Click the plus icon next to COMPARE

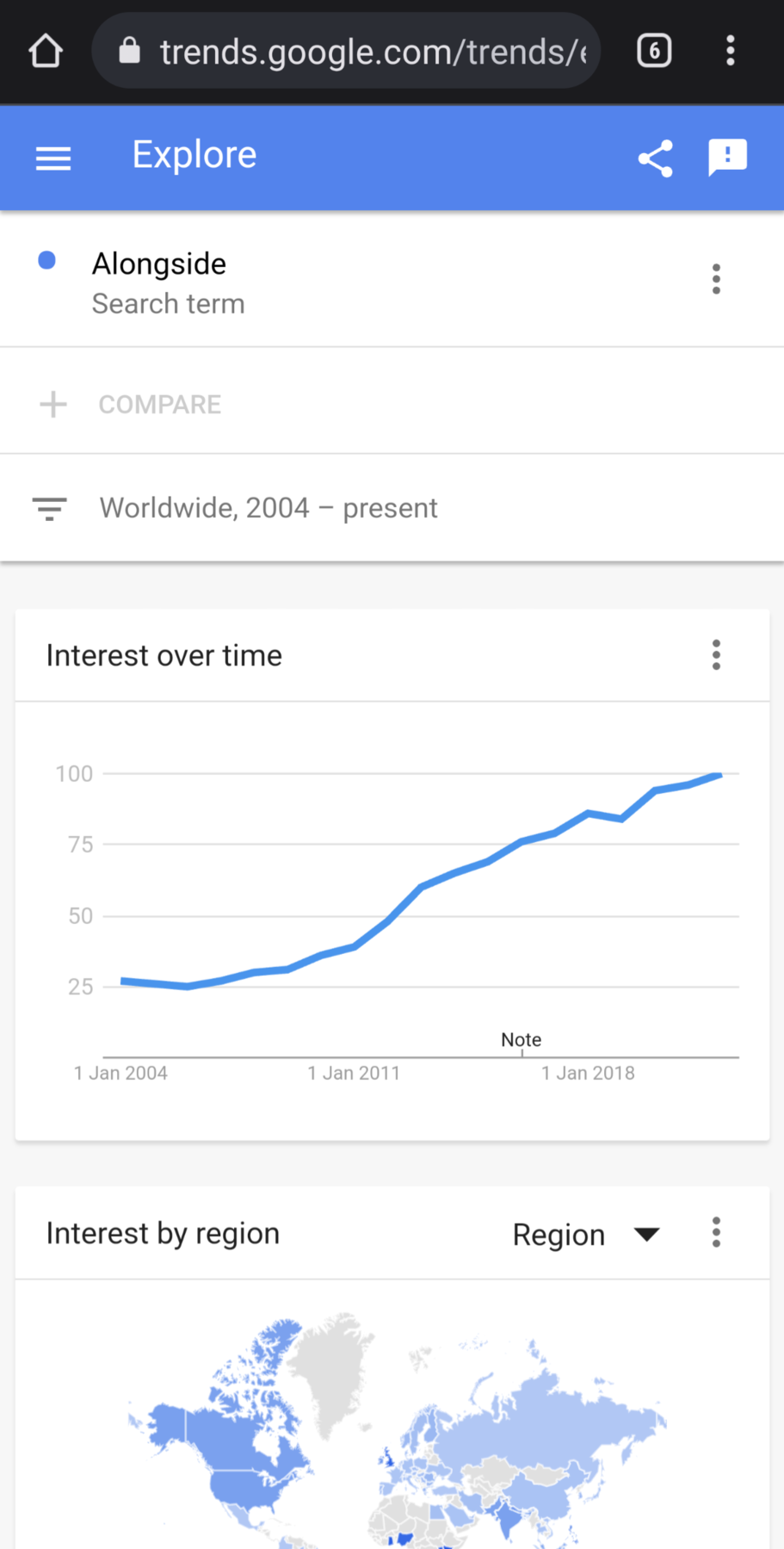pos(53,405)
